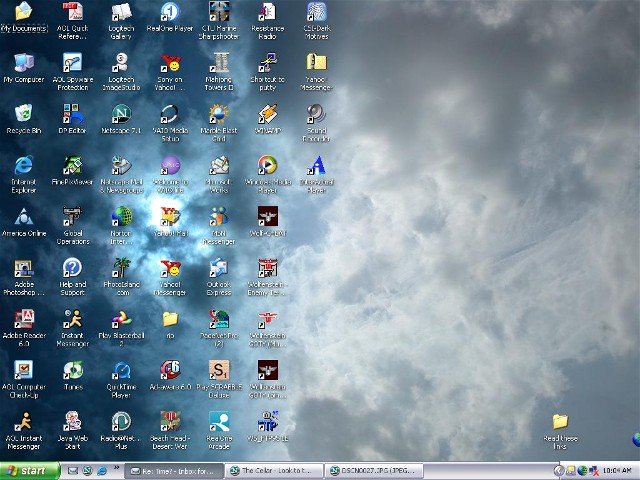This screenshot has width=640, height=480.
Task: Open the Sony on Yahoo! icon
Action: (x=170, y=62)
